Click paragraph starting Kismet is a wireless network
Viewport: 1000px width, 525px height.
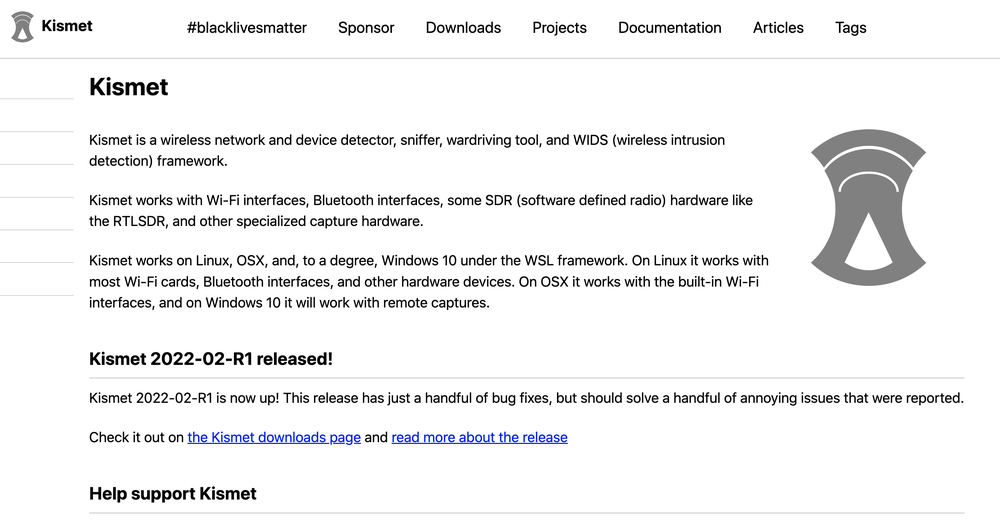coord(407,151)
